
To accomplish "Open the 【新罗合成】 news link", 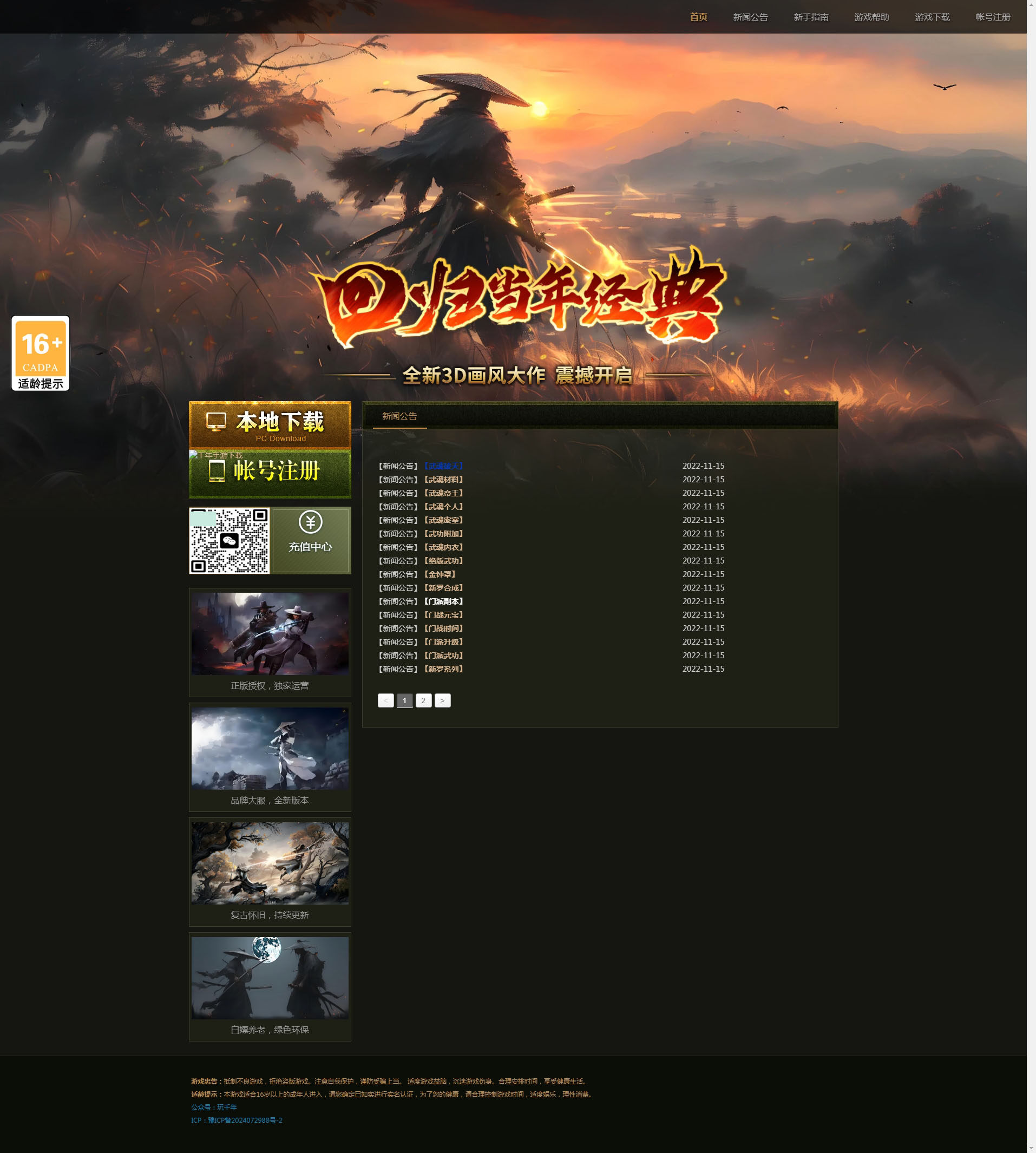I will pyautogui.click(x=443, y=588).
